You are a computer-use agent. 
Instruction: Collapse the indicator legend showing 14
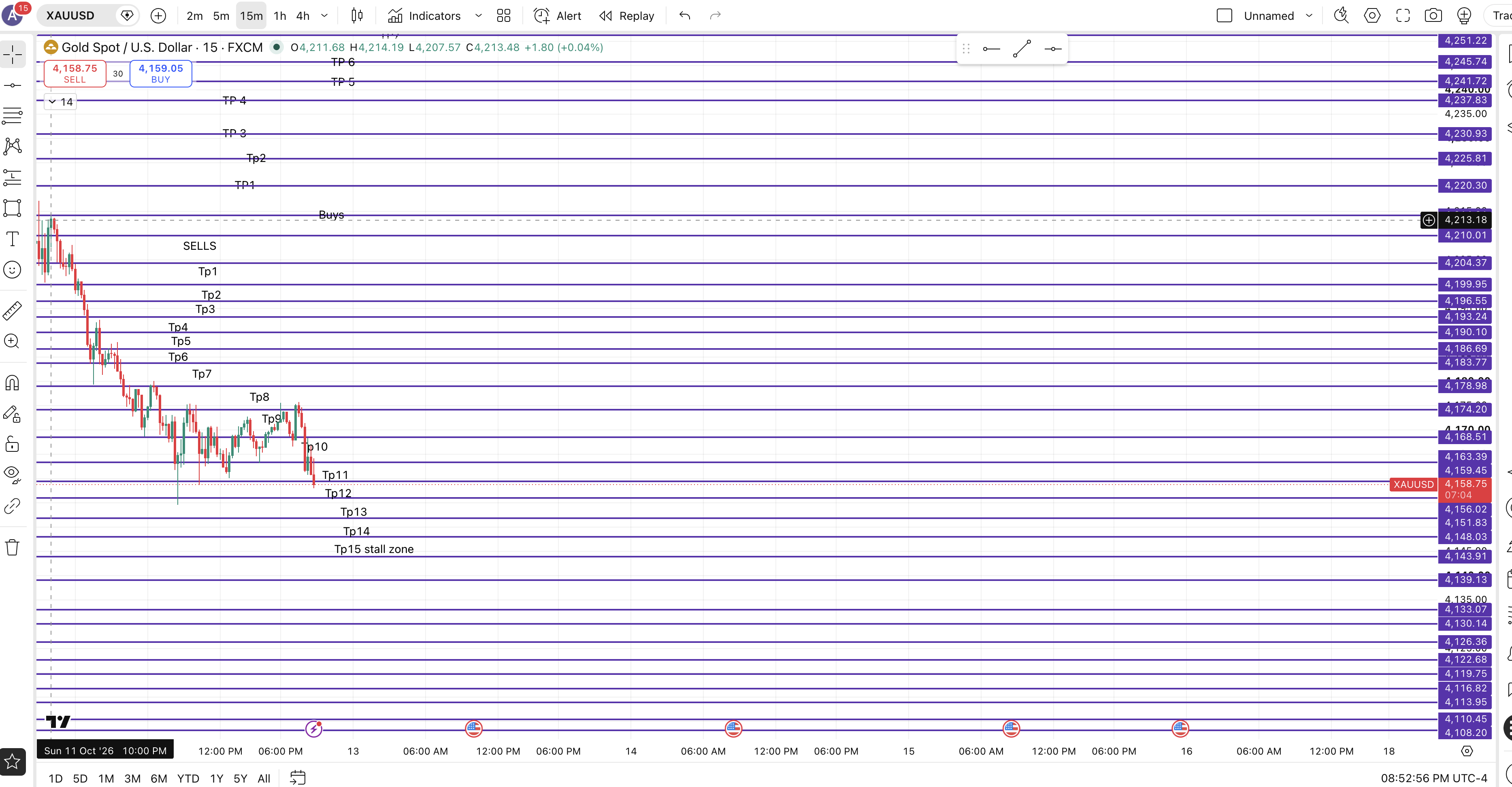60,102
